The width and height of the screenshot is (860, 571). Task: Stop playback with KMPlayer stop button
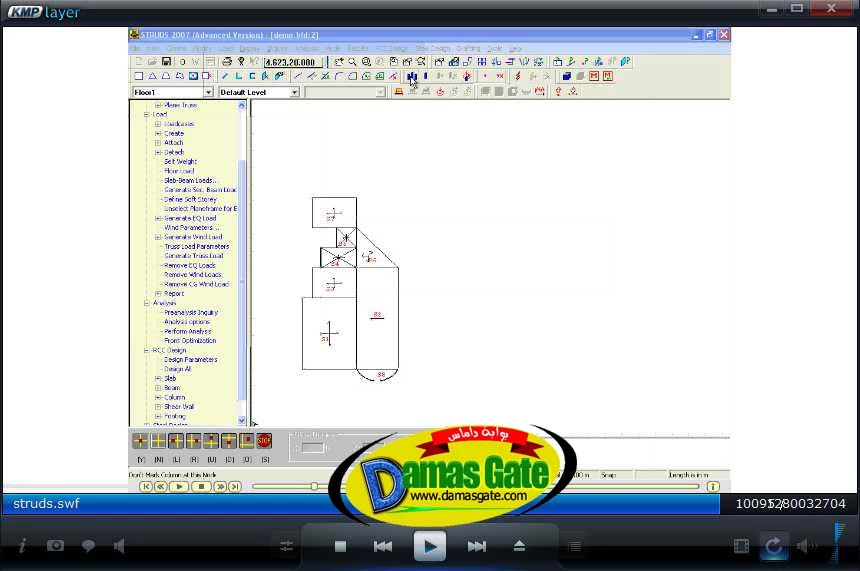click(x=340, y=546)
